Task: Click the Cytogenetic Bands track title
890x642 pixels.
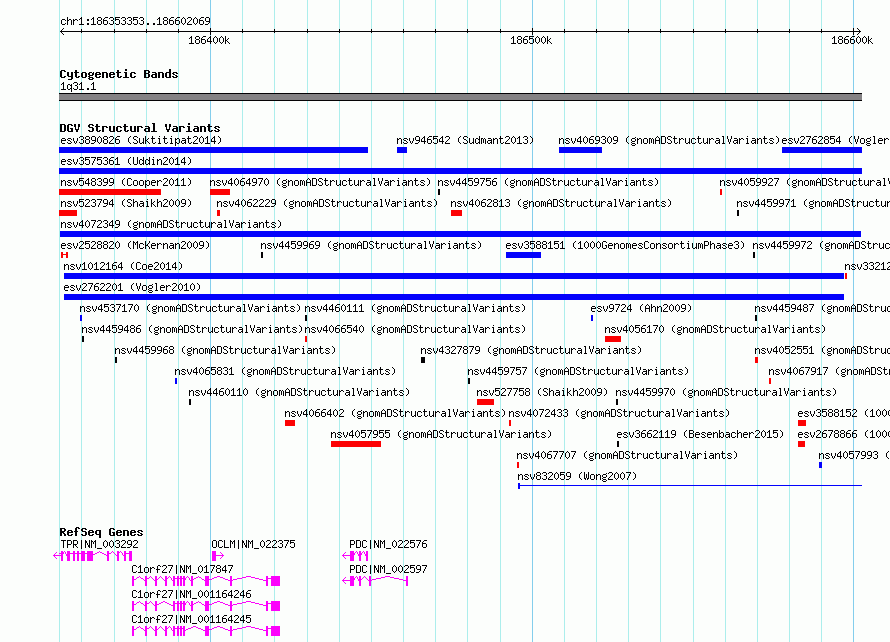Action: pyautogui.click(x=119, y=74)
